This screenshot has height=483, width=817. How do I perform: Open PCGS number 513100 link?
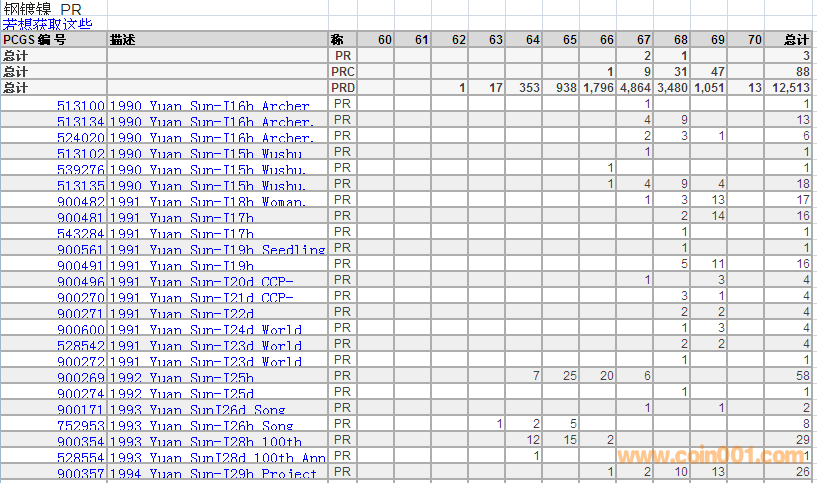[x=80, y=106]
